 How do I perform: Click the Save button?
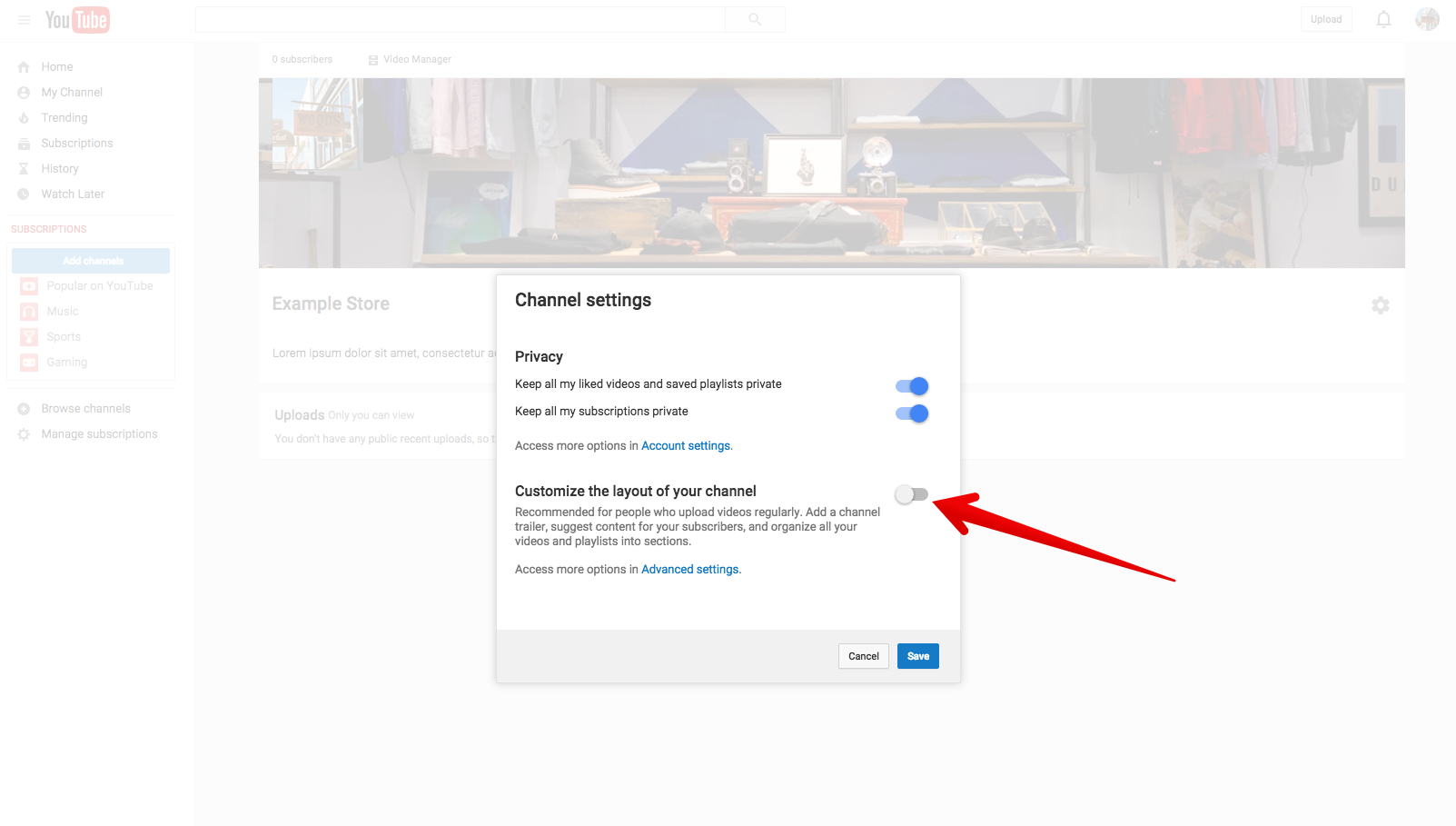pyautogui.click(x=917, y=656)
